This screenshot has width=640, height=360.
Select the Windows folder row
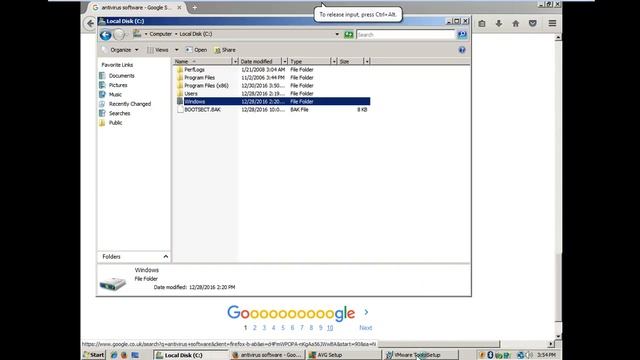click(273, 102)
